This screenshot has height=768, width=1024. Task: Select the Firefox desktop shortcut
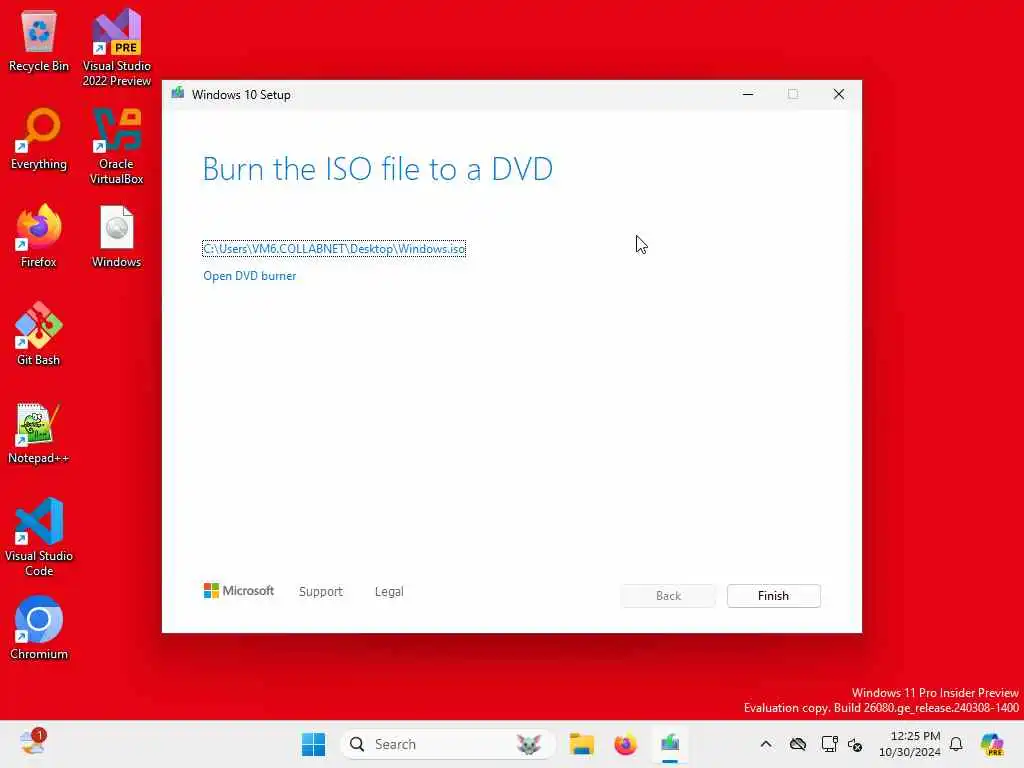(x=39, y=236)
